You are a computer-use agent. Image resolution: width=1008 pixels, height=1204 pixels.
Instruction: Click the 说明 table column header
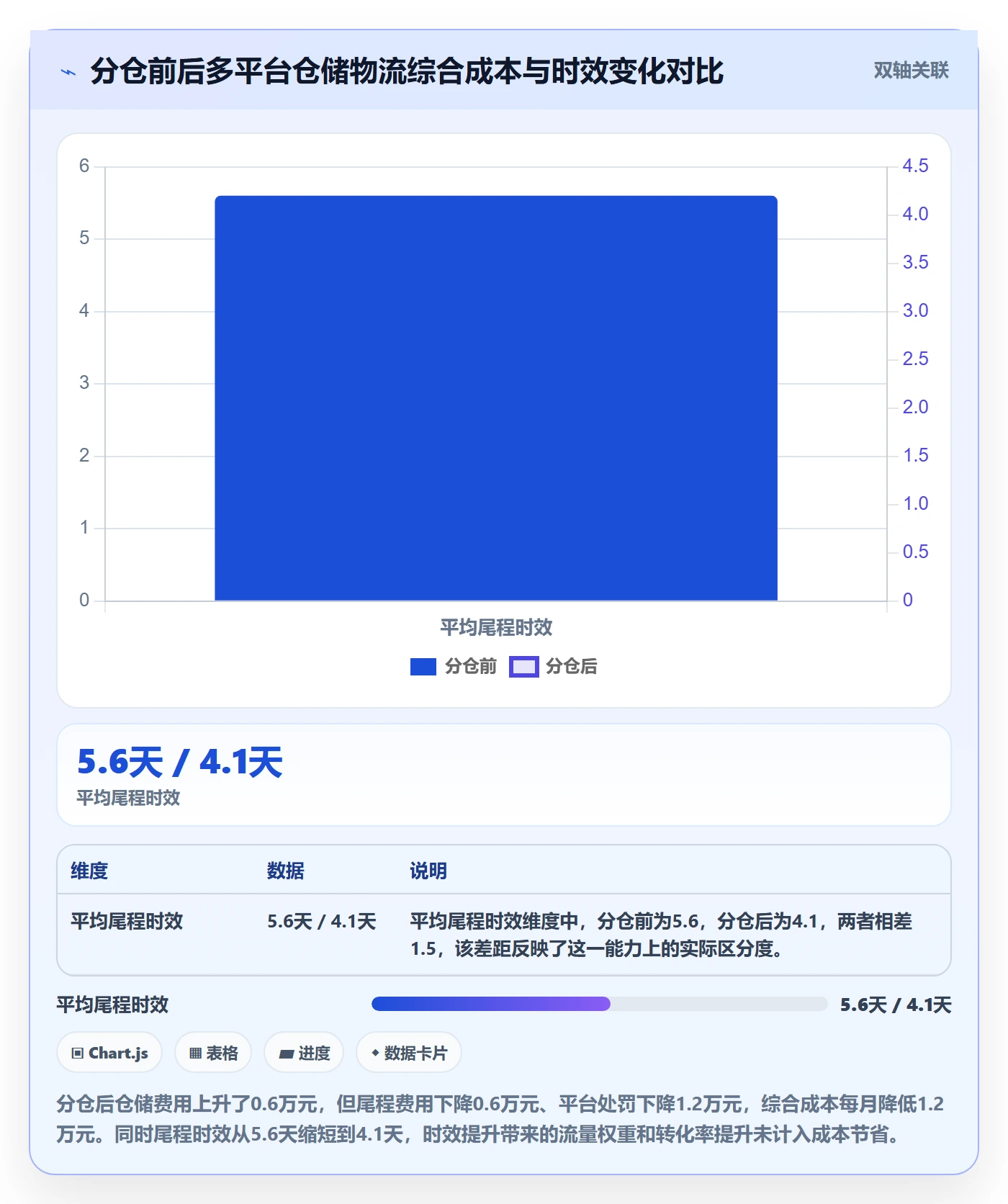pos(428,871)
